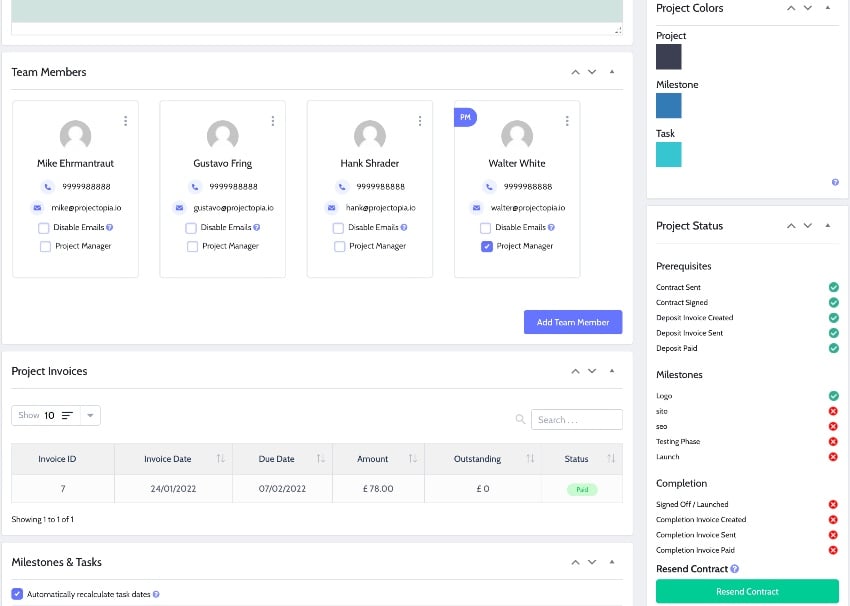Click the help icon under Project Colors

[834, 183]
